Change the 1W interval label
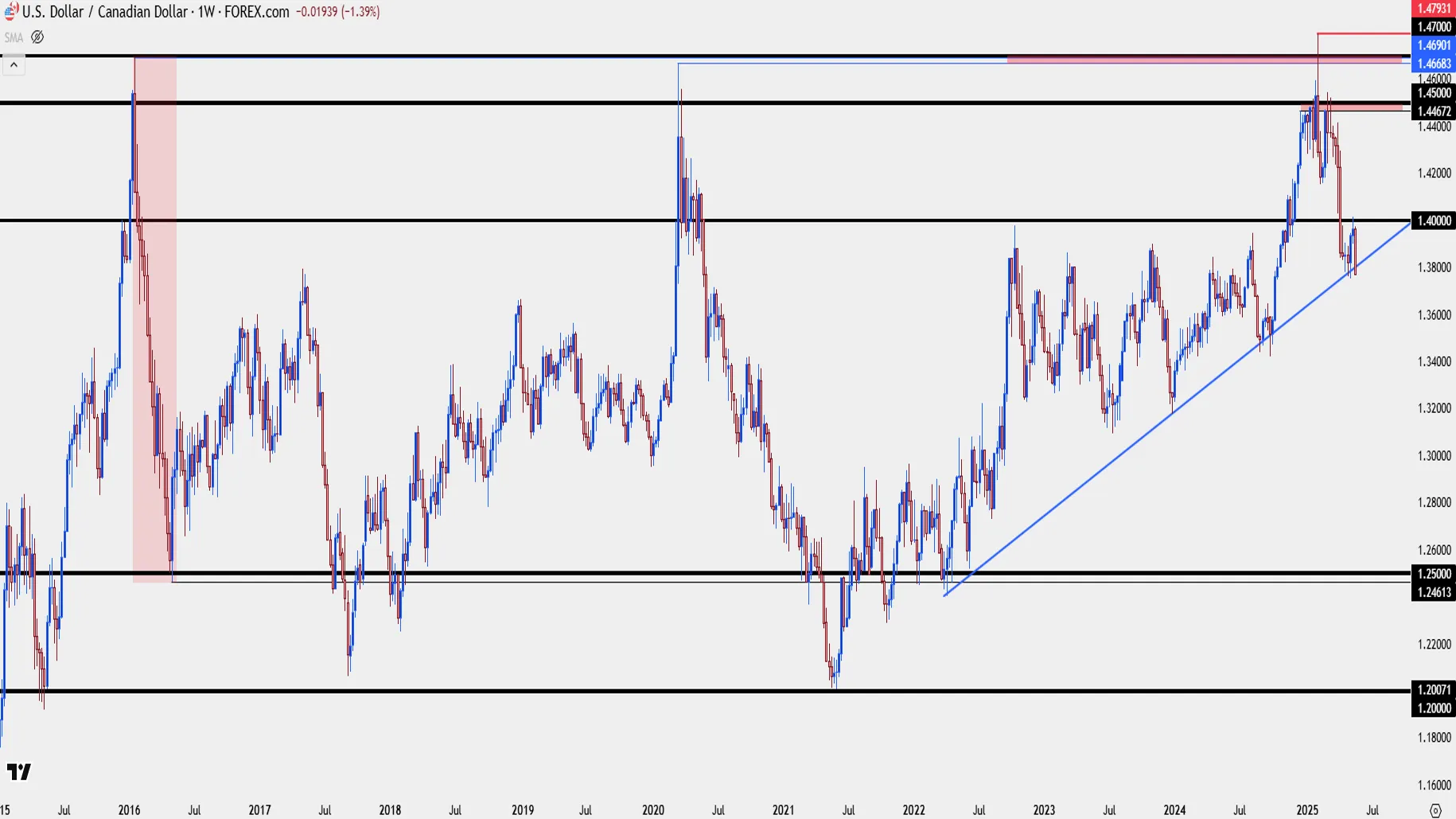The image size is (1456, 819). coord(207,12)
